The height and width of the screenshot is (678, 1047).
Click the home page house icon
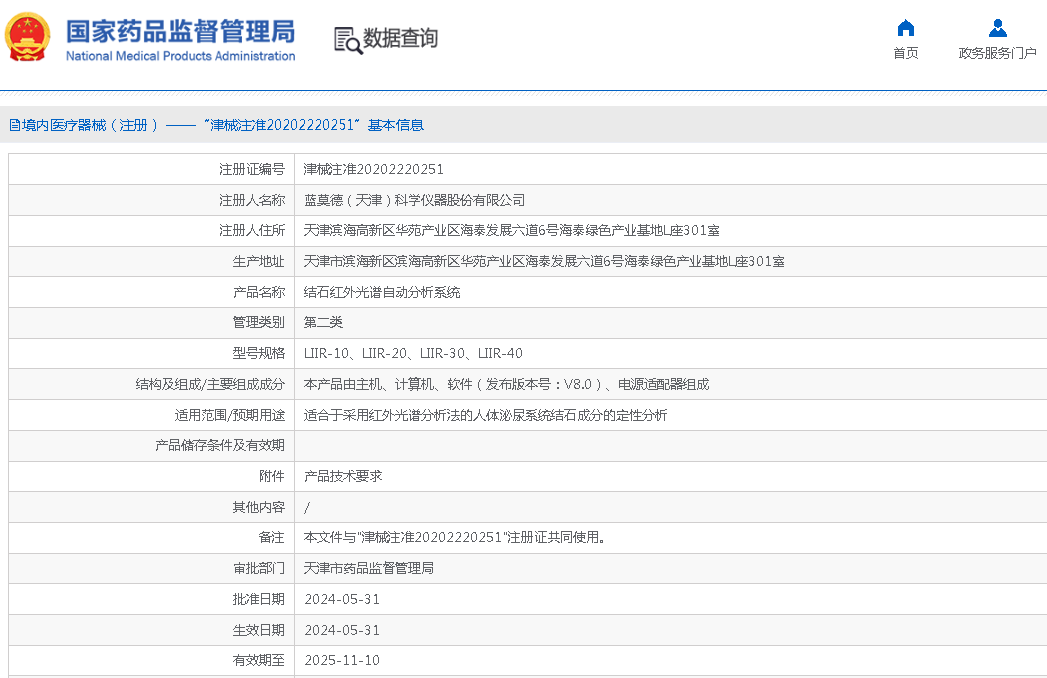pyautogui.click(x=905, y=28)
